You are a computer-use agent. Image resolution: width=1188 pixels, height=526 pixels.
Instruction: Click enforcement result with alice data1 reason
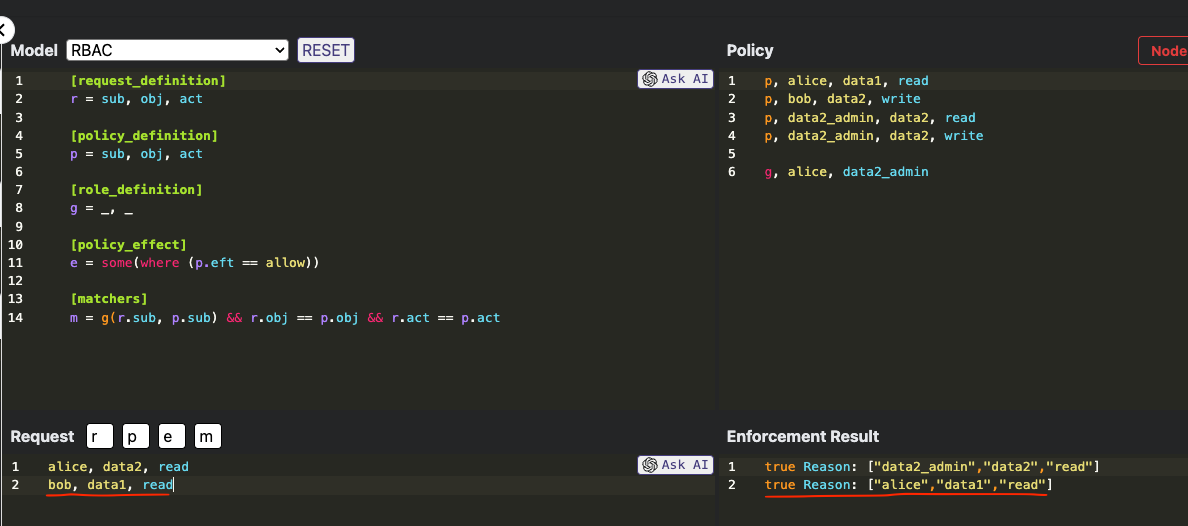point(908,485)
